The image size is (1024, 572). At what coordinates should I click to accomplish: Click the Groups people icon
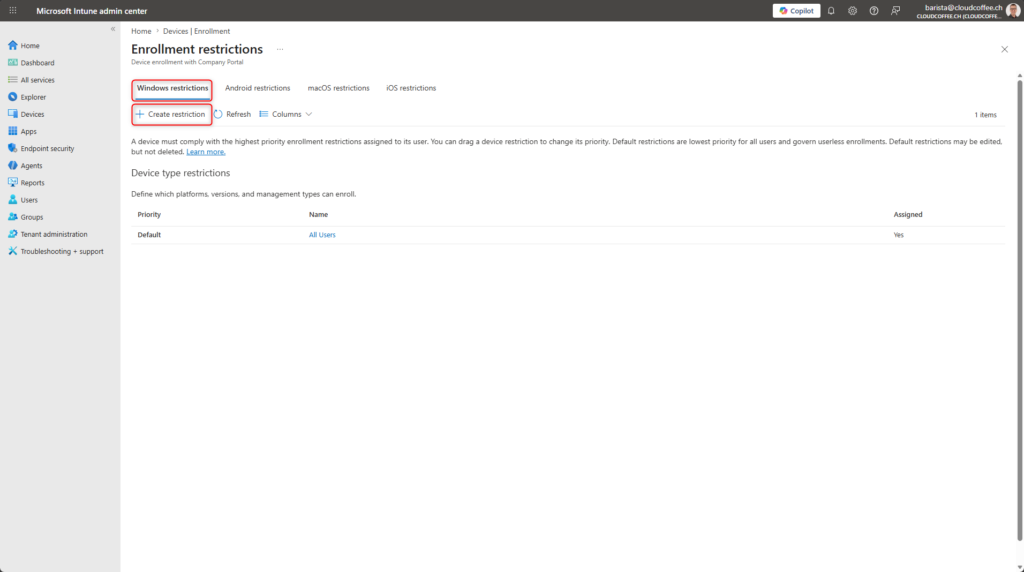pyautogui.click(x=12, y=217)
